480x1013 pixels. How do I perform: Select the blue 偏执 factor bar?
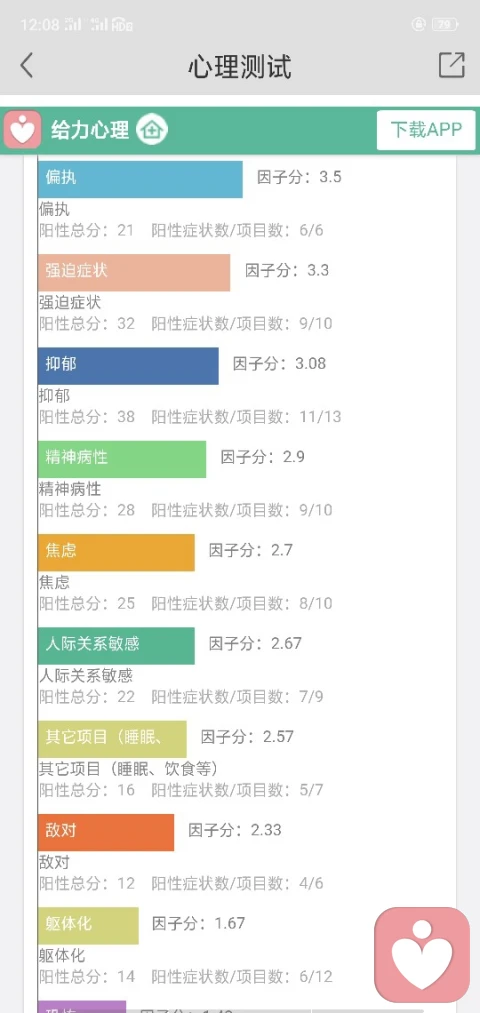[x=140, y=179]
